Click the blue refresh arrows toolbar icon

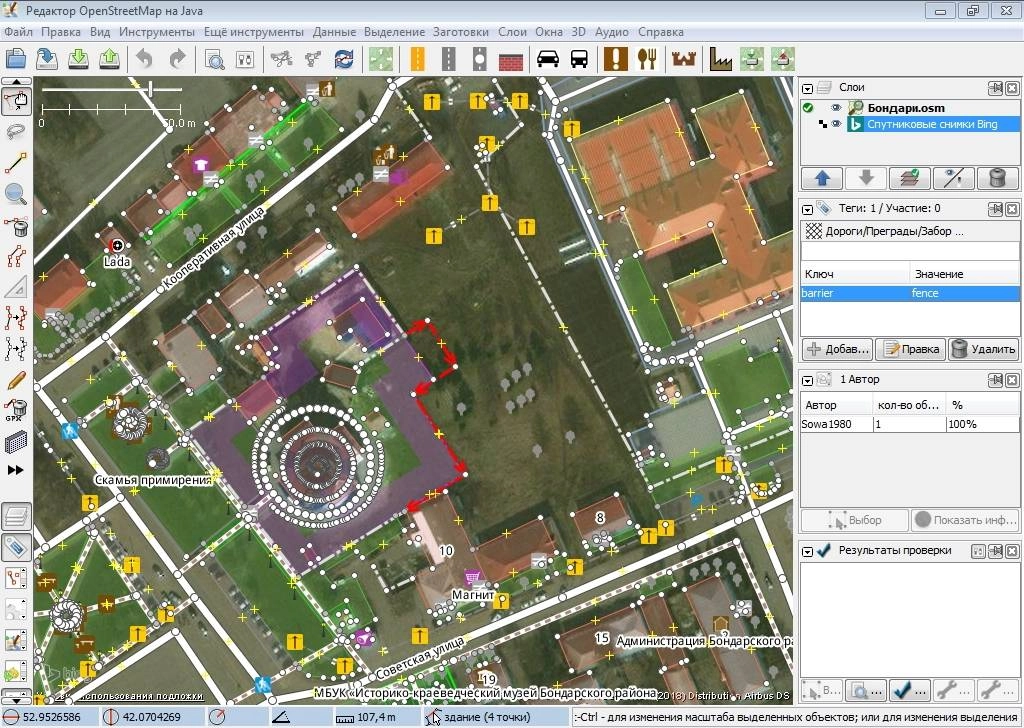coord(344,59)
